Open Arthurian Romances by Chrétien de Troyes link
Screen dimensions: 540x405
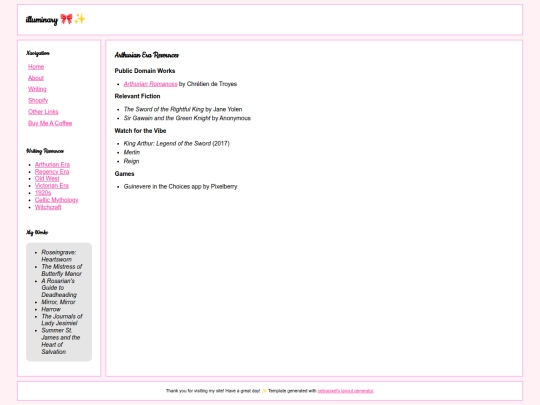tap(150, 84)
